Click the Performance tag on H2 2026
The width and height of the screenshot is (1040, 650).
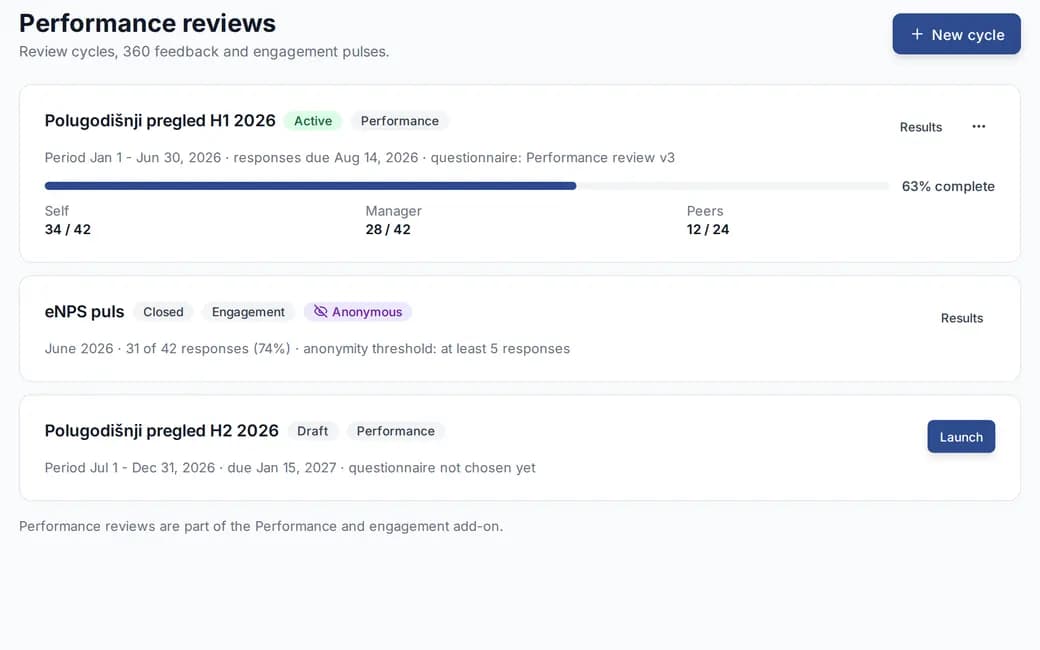pos(395,431)
